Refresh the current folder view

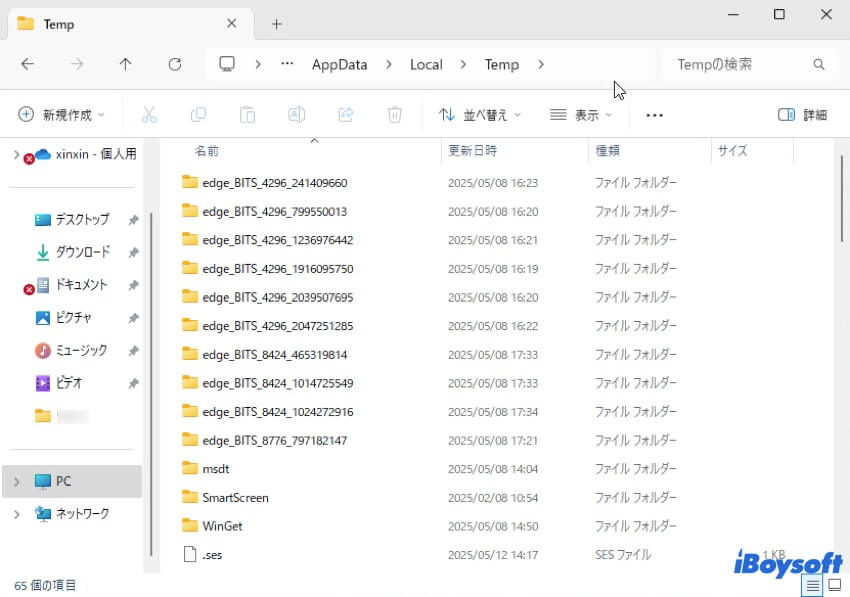175,64
